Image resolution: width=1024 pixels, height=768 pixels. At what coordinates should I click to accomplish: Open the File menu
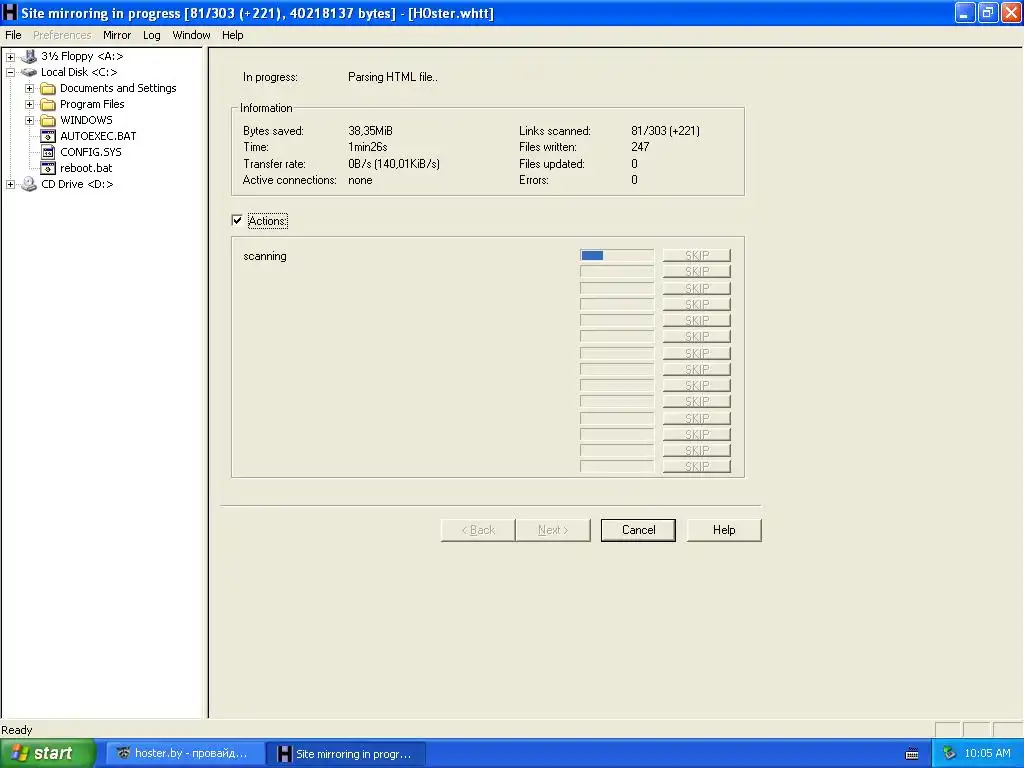(x=13, y=35)
